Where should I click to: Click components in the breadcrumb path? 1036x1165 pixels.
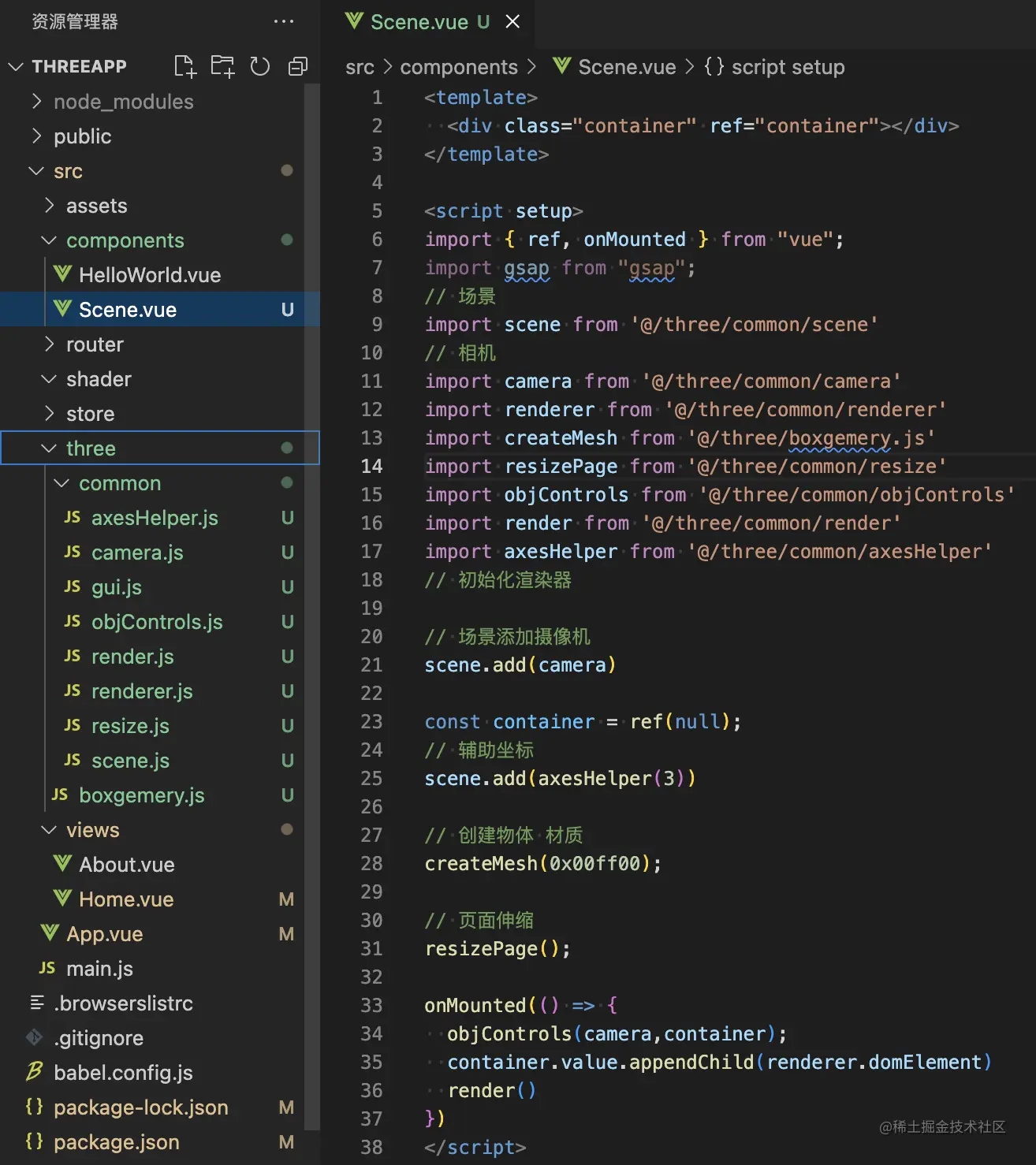click(459, 67)
